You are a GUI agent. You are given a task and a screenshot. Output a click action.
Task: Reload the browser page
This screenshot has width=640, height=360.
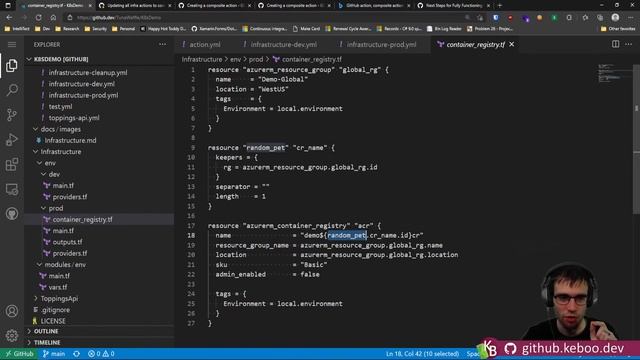pos(38,18)
